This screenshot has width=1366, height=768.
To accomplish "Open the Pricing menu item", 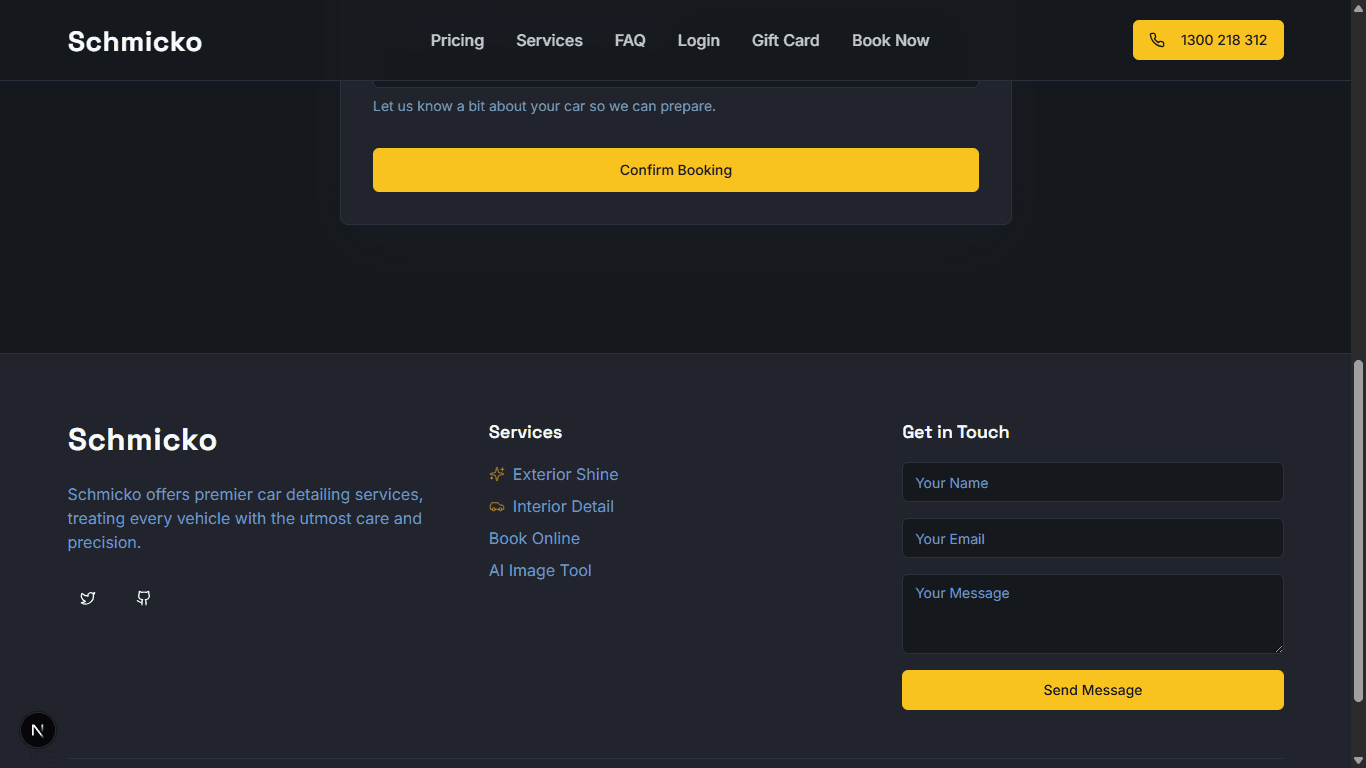I will click(457, 40).
